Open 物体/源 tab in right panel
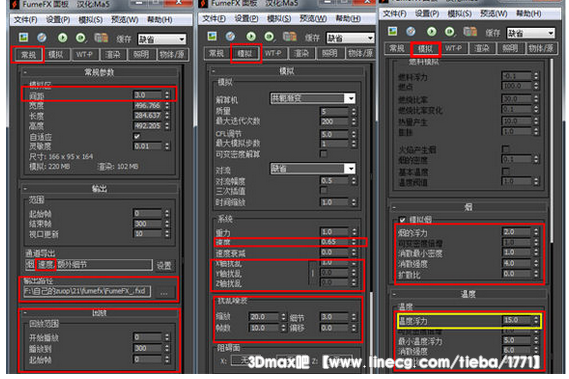Screen dimensions: 569x379 (x=540, y=48)
